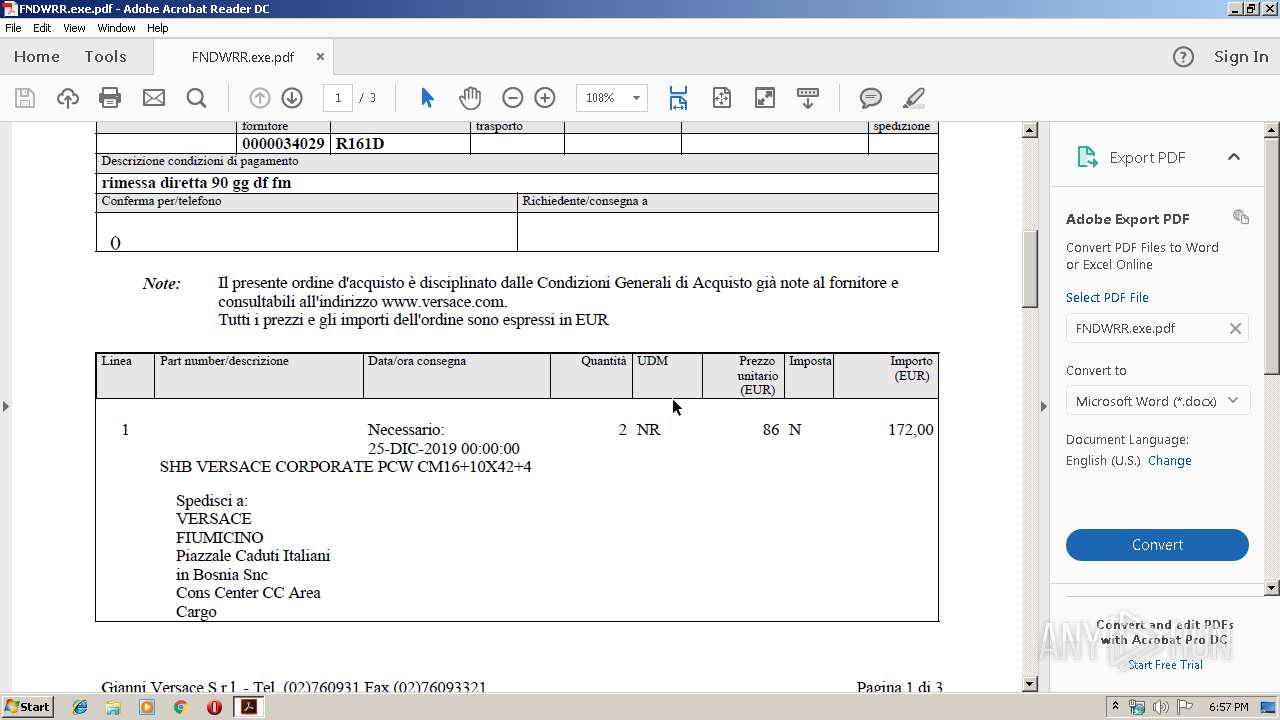Go to previous page arrow
The height and width of the screenshot is (720, 1280).
point(259,97)
